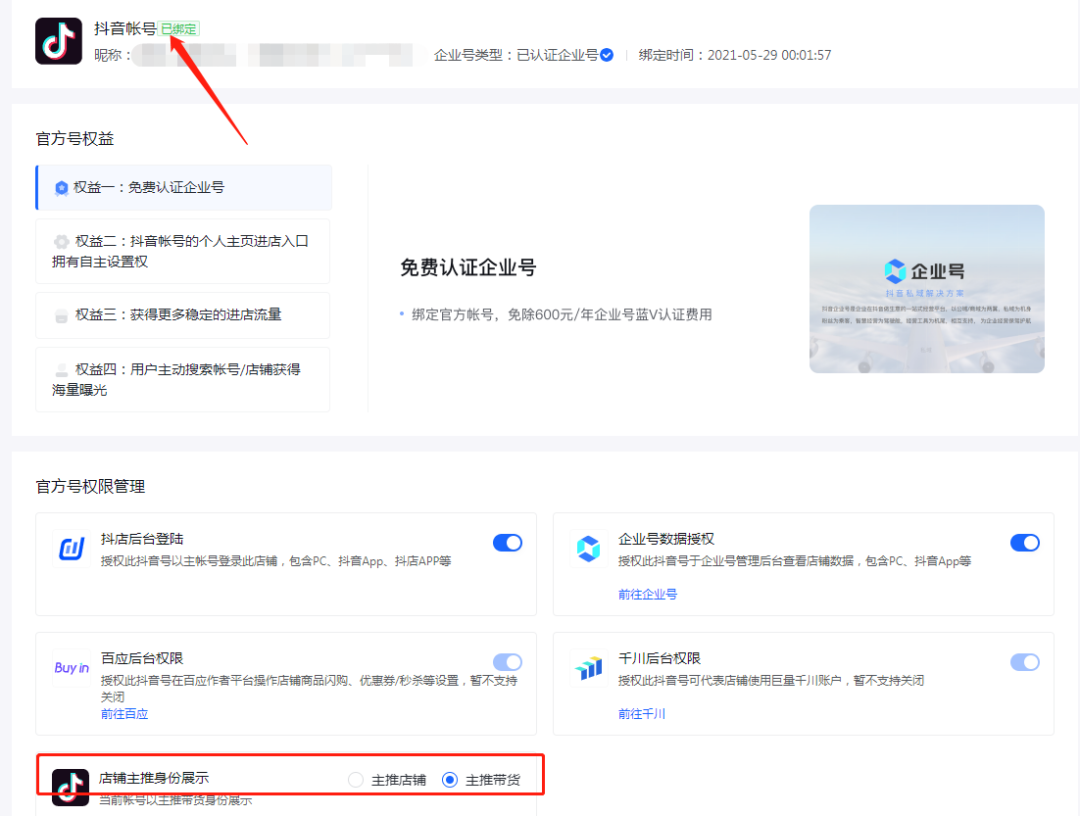1080x816 pixels.
Task: Click the 千川后台权限 title text
Action: click(659, 658)
